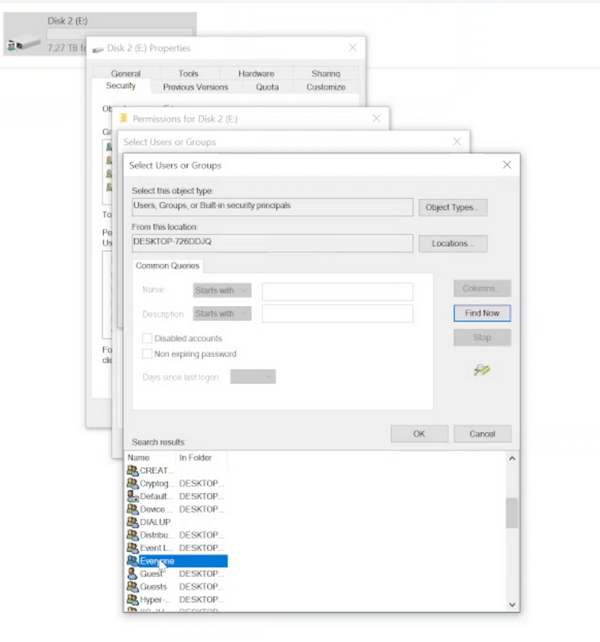Open the Description 'Starts with' dropdown
600x642 pixels.
[x=222, y=314]
